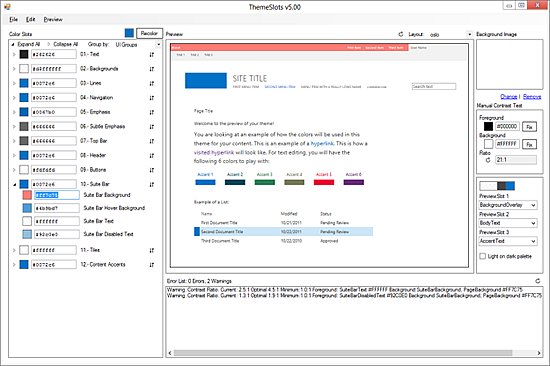The height and width of the screenshot is (366, 550).
Task: Click the 06-Subtle Emphasis hex value field
Action: coord(54,127)
